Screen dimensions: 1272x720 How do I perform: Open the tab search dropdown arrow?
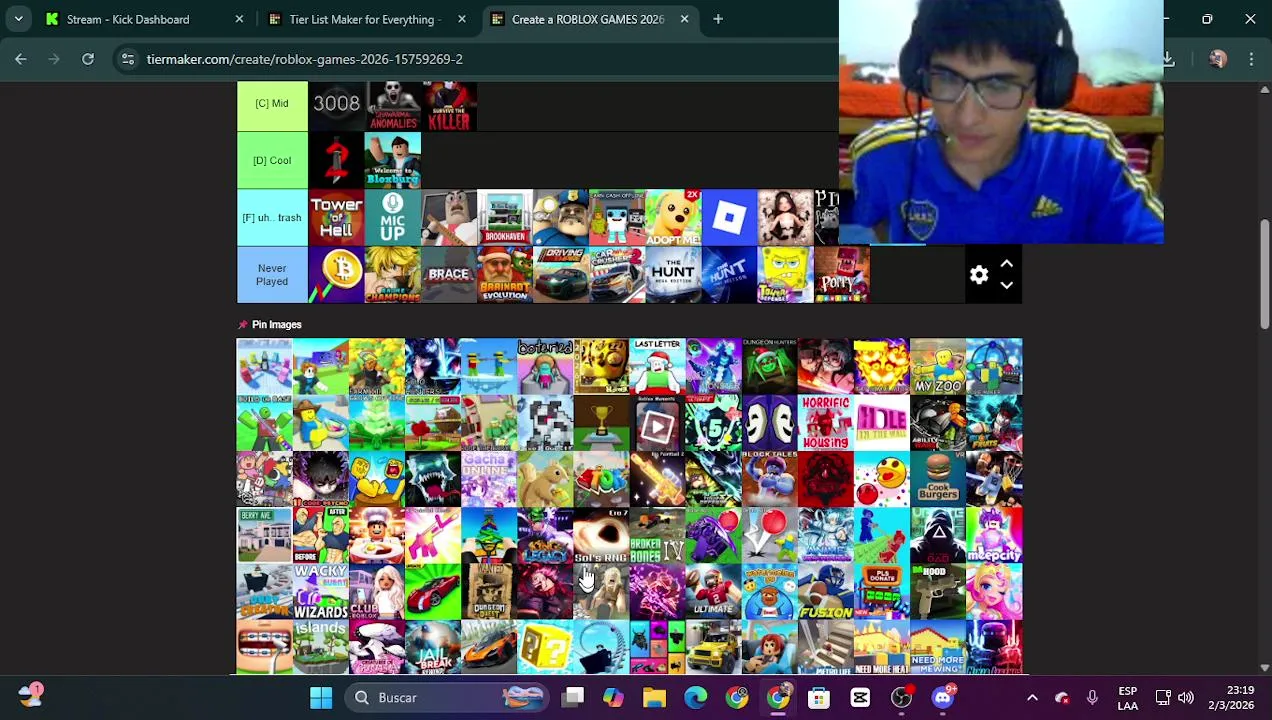click(x=18, y=19)
